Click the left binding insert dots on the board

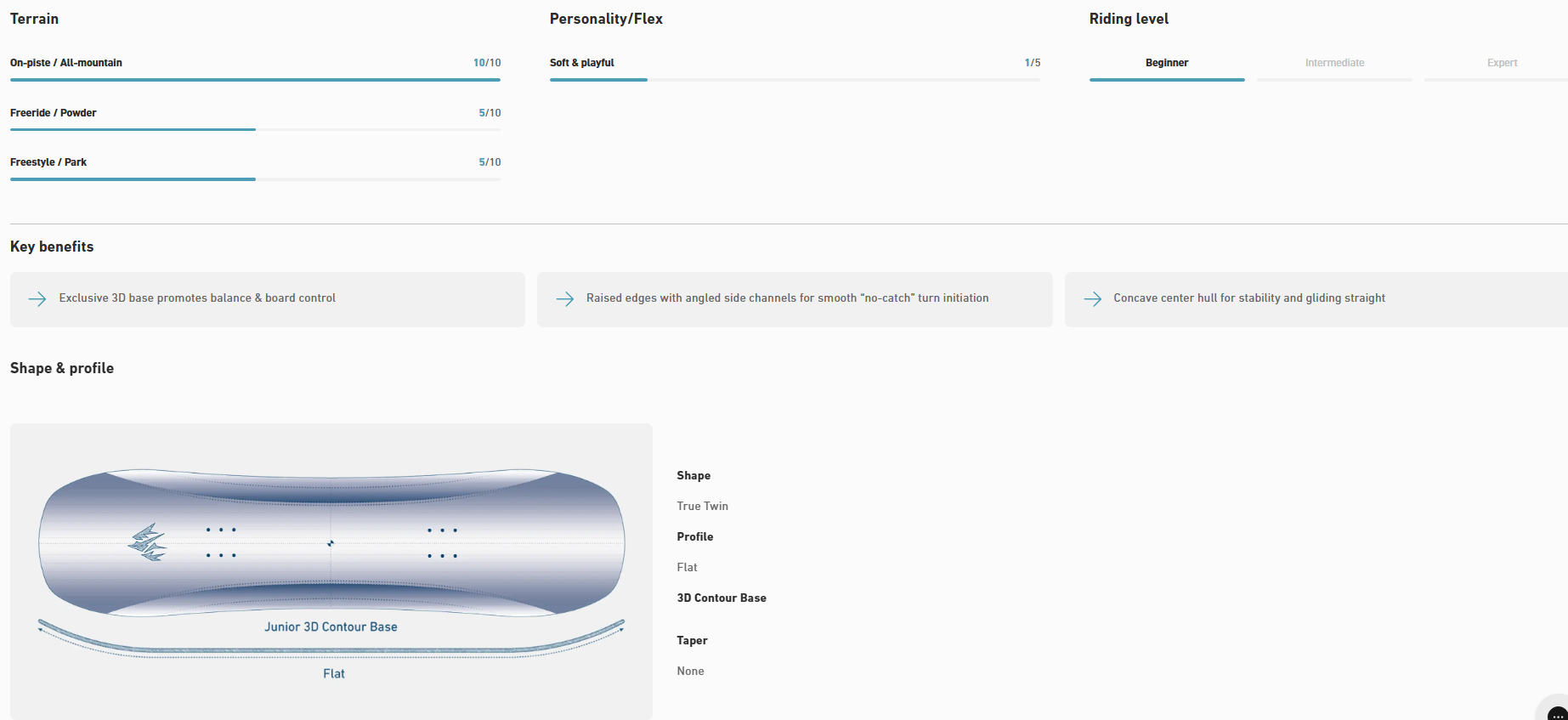pyautogui.click(x=221, y=542)
